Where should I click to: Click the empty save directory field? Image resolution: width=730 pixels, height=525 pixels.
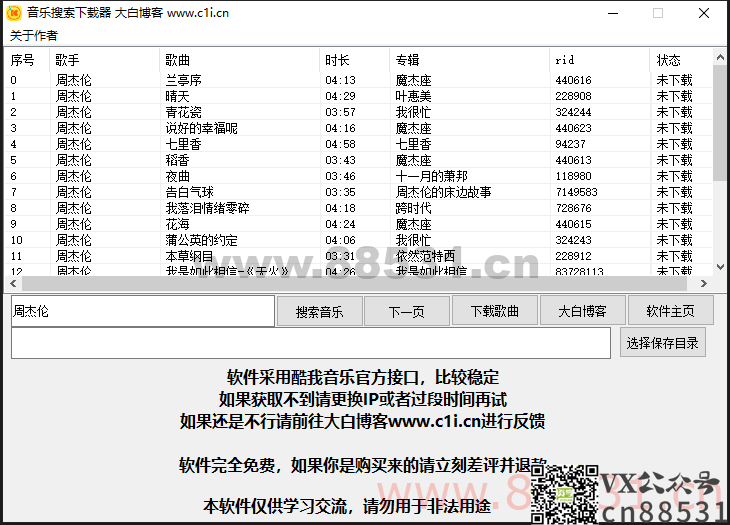click(x=311, y=343)
